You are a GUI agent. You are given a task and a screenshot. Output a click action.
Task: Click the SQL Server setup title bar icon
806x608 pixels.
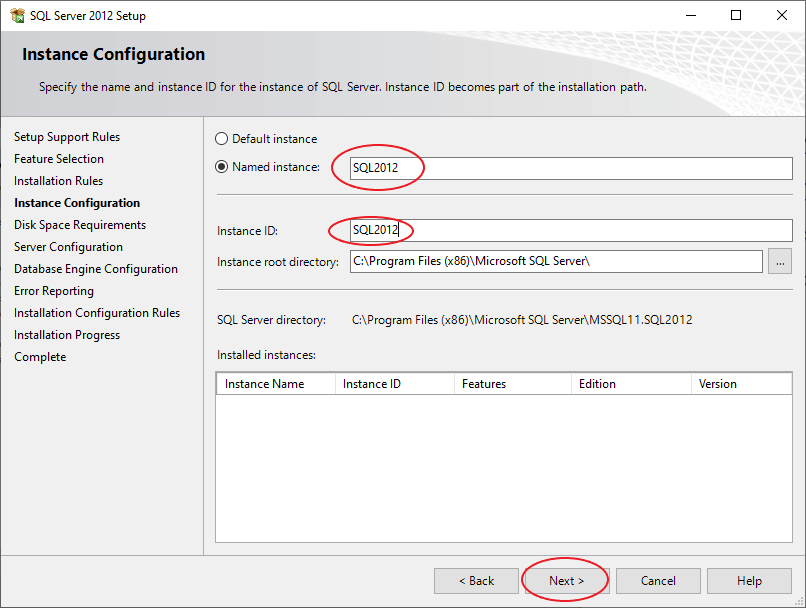17,15
